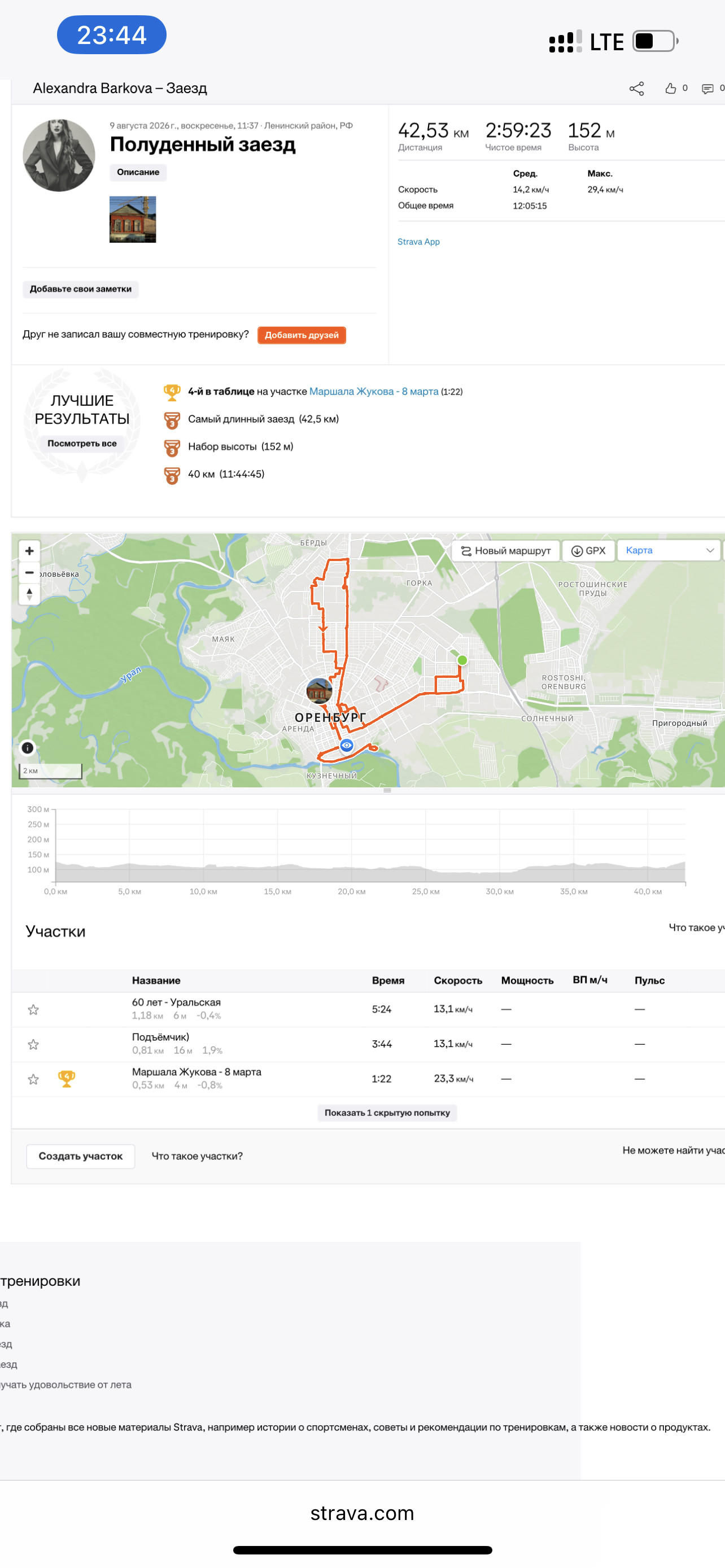725x1568 pixels.
Task: Give kudos with thumbs-up icon
Action: coord(670,89)
